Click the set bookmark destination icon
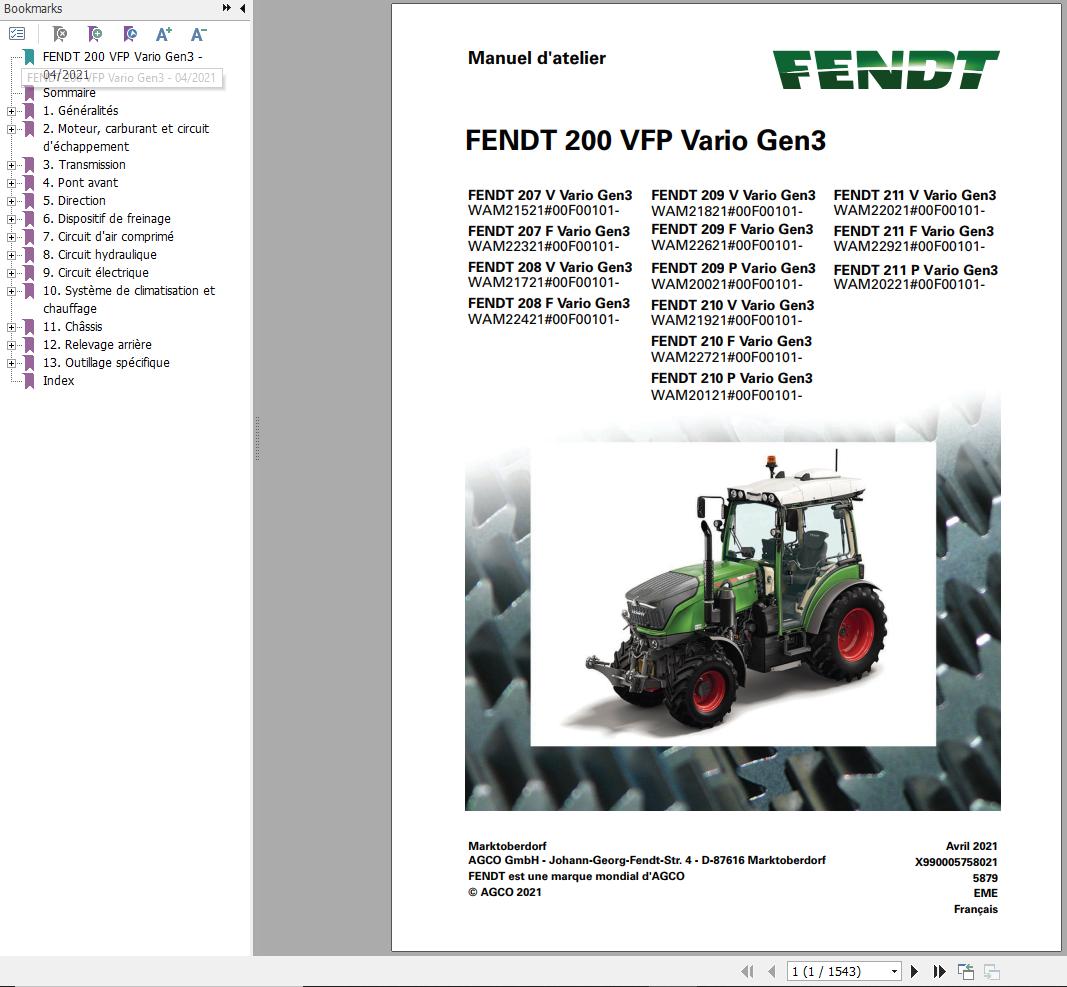This screenshot has width=1067, height=987. click(x=130, y=33)
